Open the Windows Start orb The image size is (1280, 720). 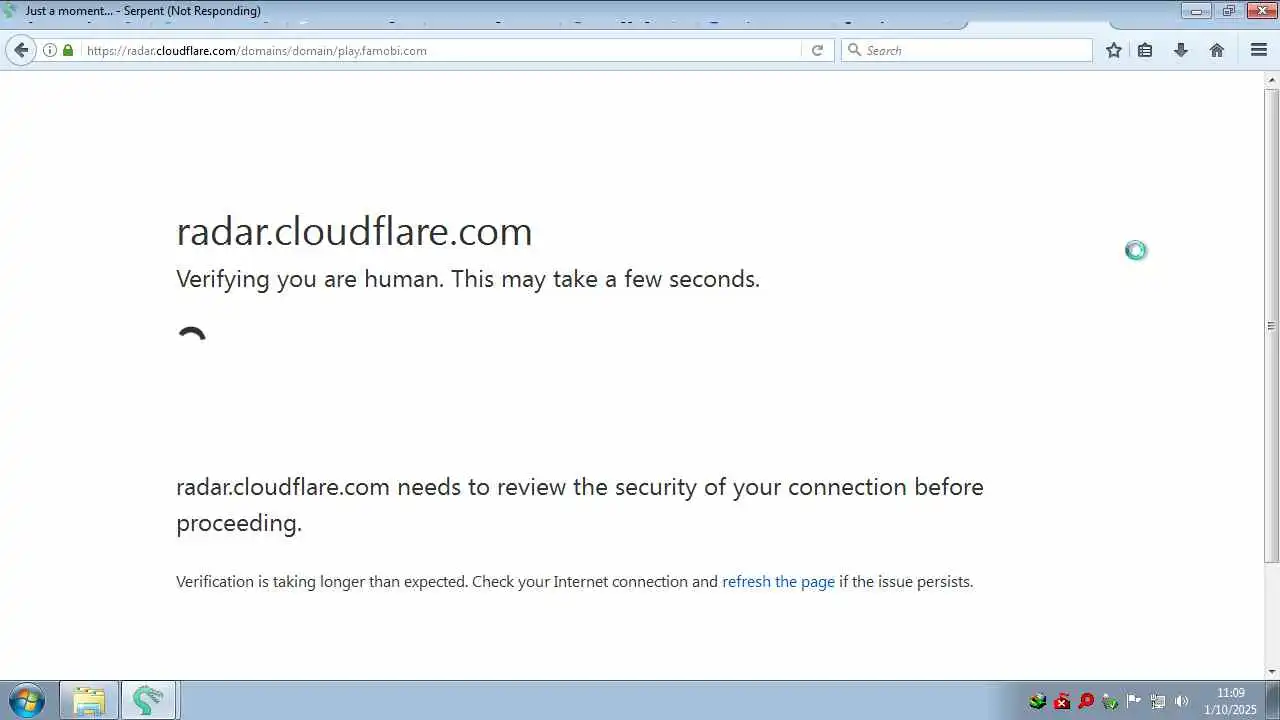[27, 700]
